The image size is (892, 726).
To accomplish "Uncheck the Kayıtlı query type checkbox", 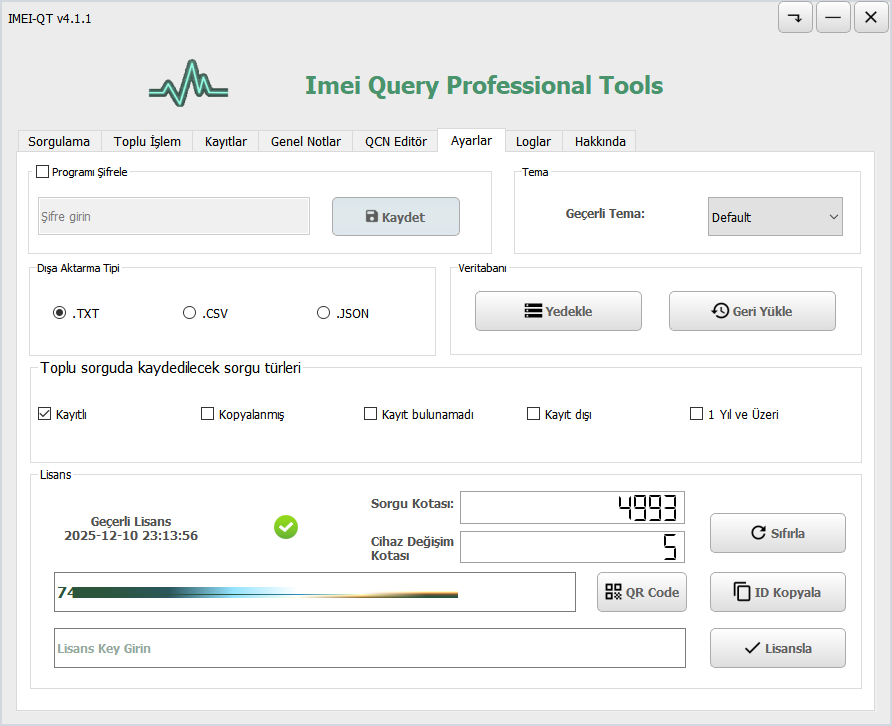I will click(x=45, y=414).
